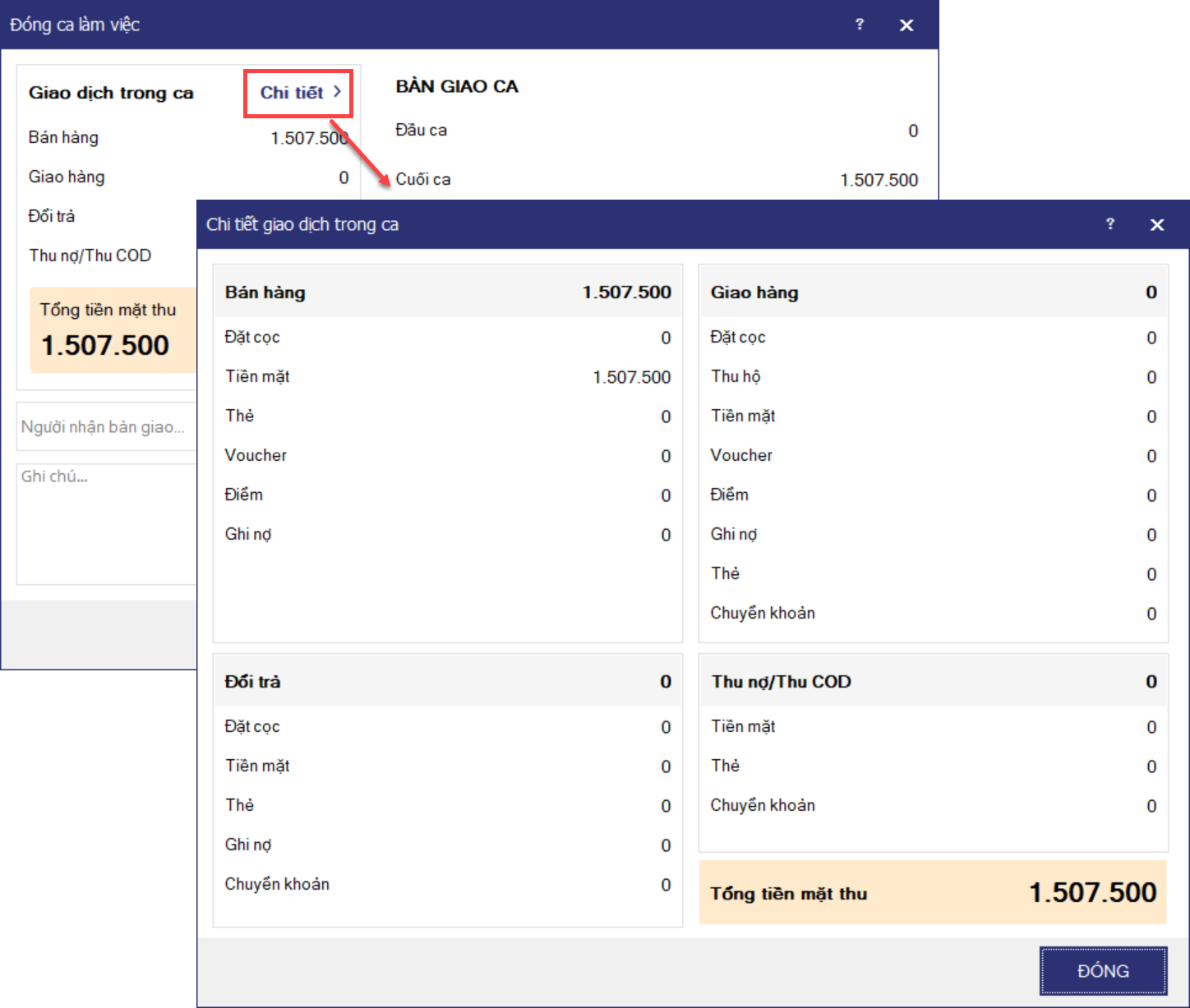Click the Chi tiết giao dịch trong ca title

302,224
